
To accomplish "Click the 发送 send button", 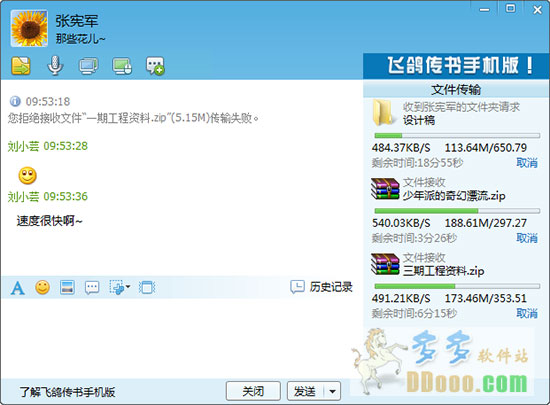I will pos(305,391).
